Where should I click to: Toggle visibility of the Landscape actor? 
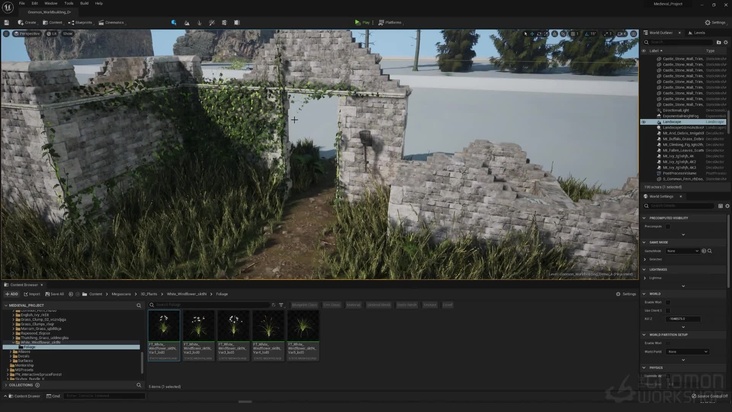644,122
